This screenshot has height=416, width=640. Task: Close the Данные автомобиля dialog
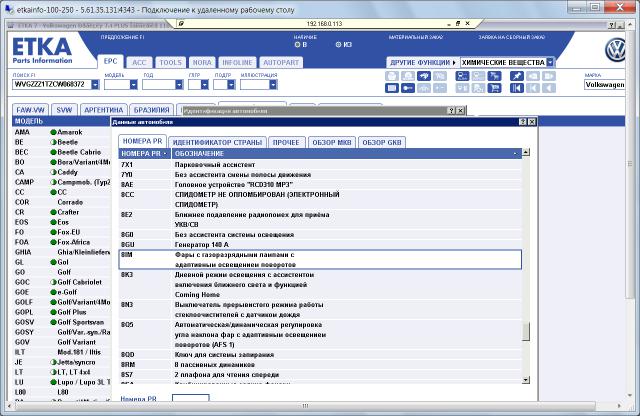pos(532,122)
